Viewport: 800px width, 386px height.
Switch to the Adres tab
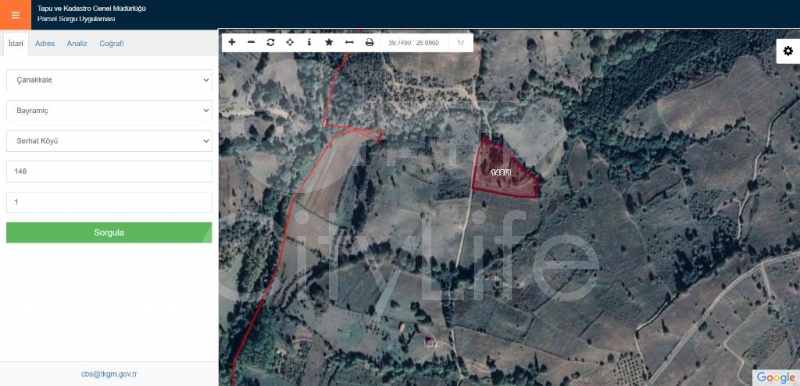tap(45, 44)
